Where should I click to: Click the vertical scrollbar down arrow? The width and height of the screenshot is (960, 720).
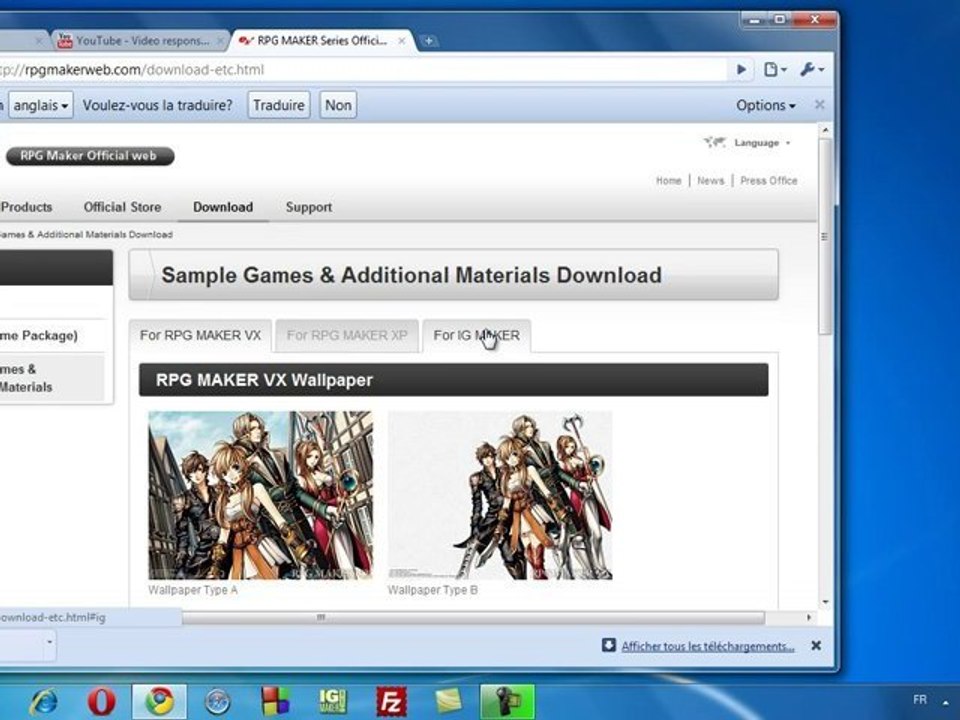tap(825, 602)
